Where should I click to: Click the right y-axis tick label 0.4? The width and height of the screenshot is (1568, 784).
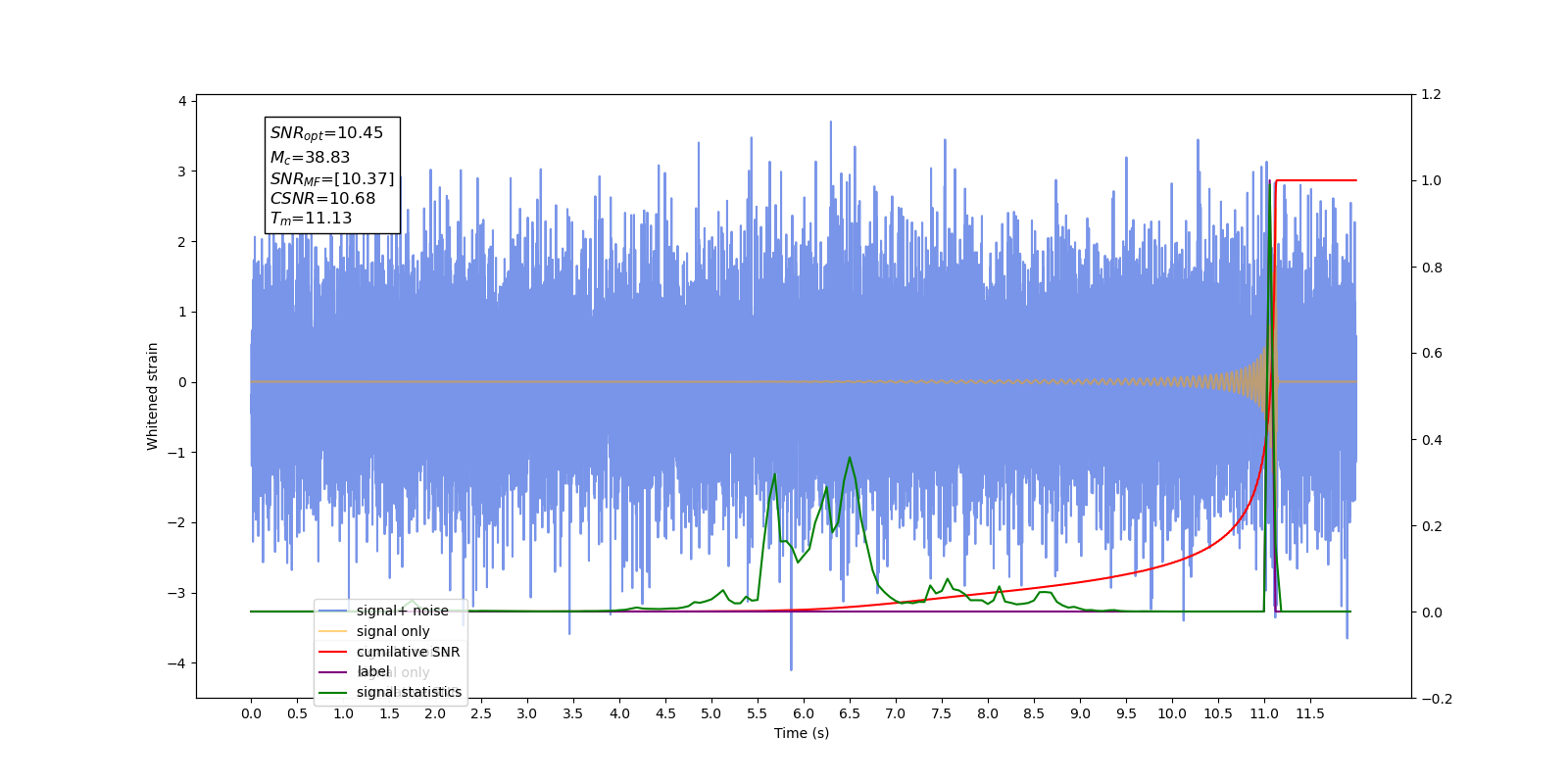(x=1431, y=439)
